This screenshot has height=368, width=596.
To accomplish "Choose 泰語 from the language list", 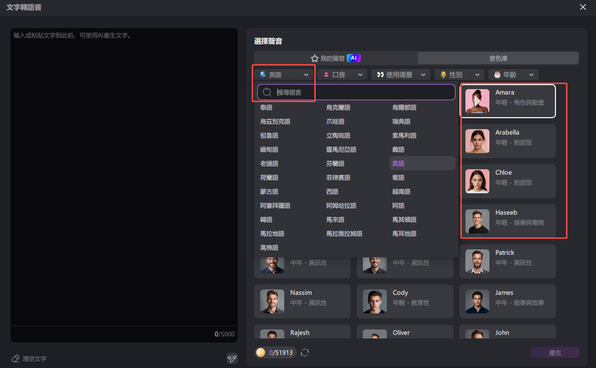I will click(x=266, y=108).
